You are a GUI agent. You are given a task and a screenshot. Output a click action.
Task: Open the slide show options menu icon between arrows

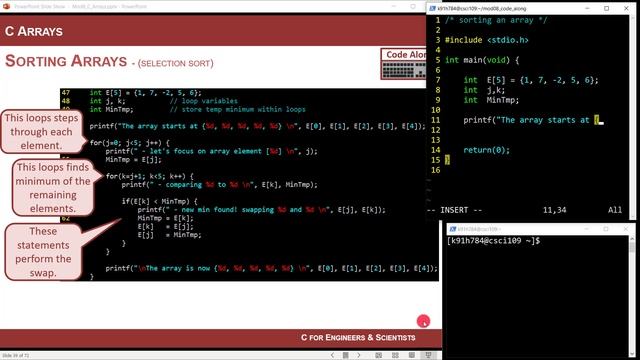346,355
